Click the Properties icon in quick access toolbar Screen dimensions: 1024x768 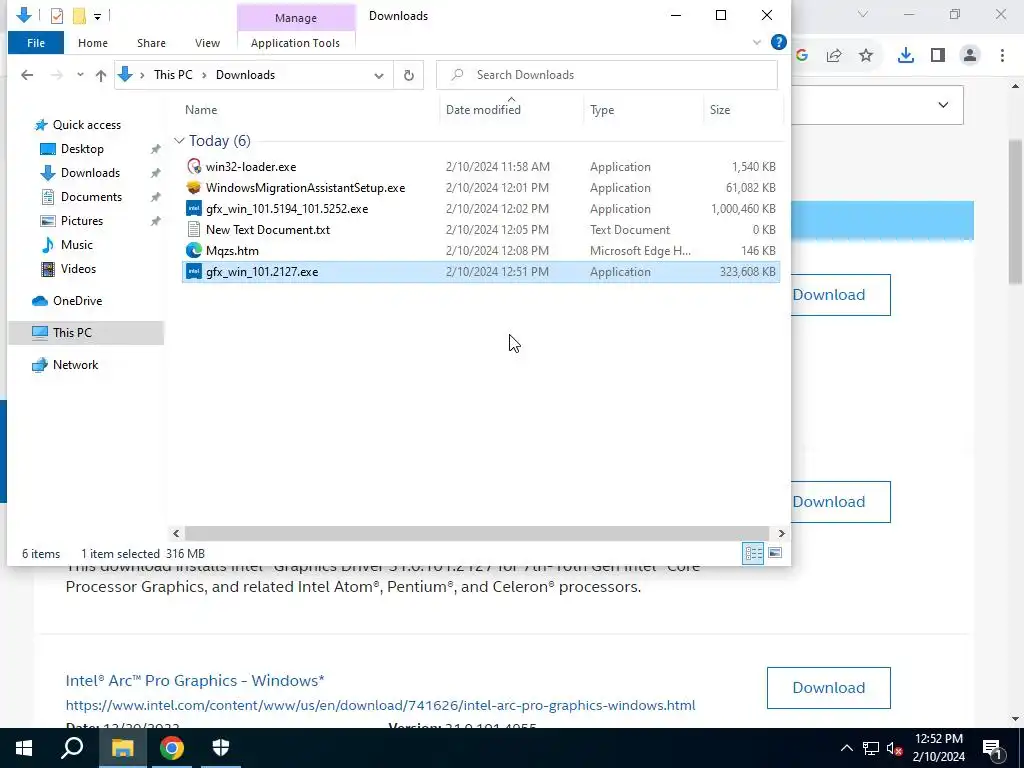57,15
